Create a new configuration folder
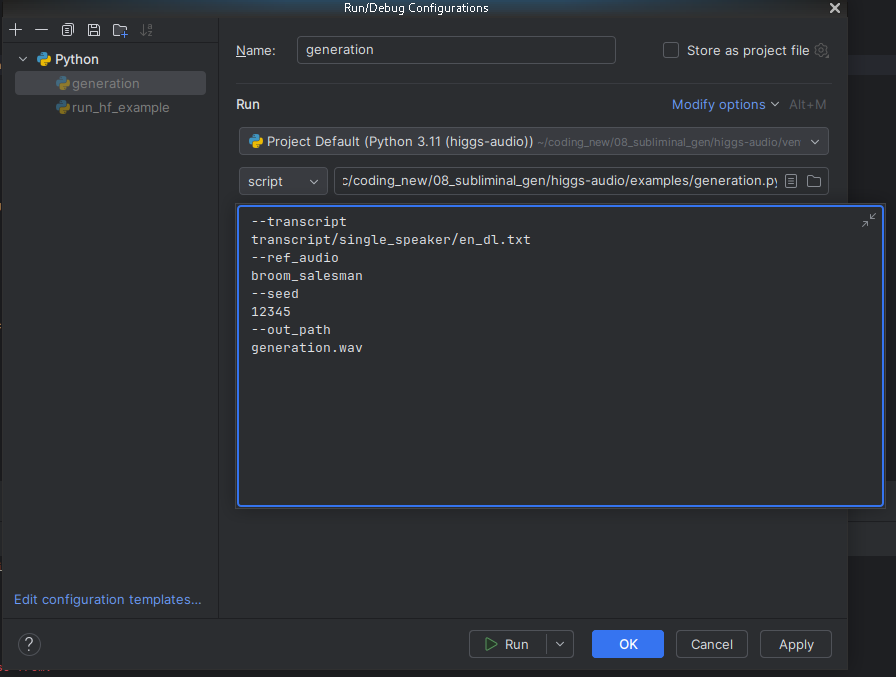896x677 pixels. [120, 30]
